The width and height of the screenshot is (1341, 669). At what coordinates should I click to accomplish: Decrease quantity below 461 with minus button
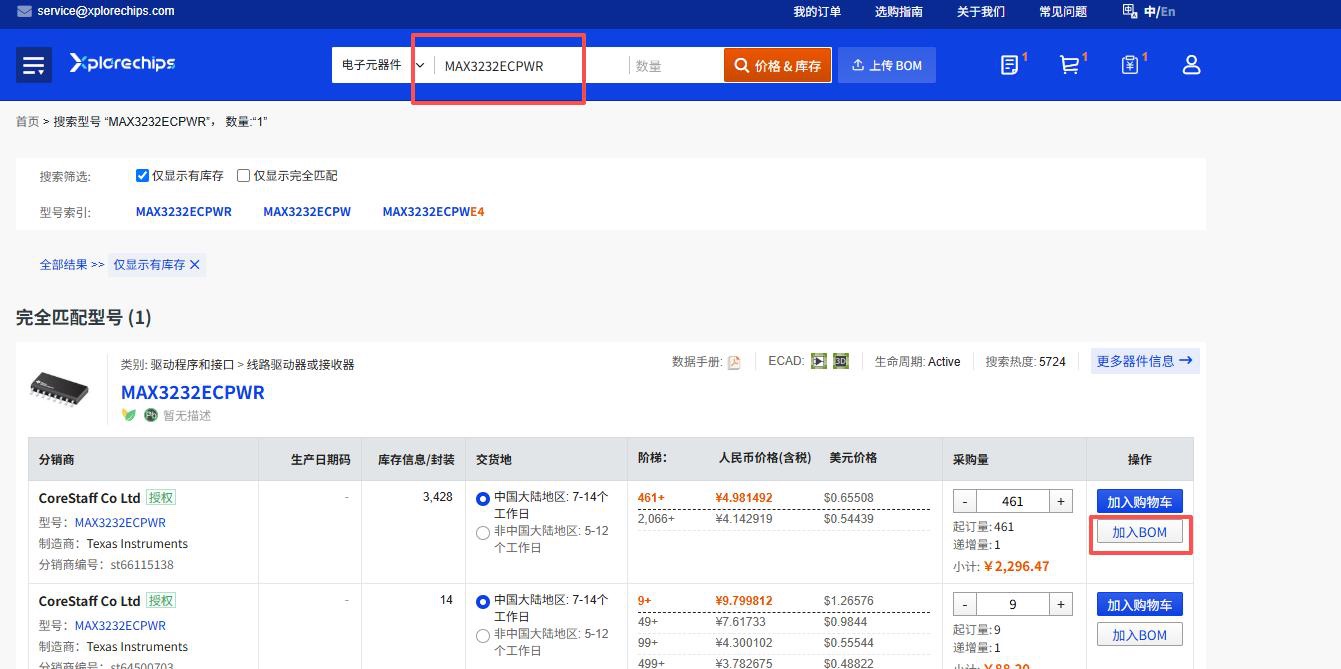pyautogui.click(x=964, y=501)
